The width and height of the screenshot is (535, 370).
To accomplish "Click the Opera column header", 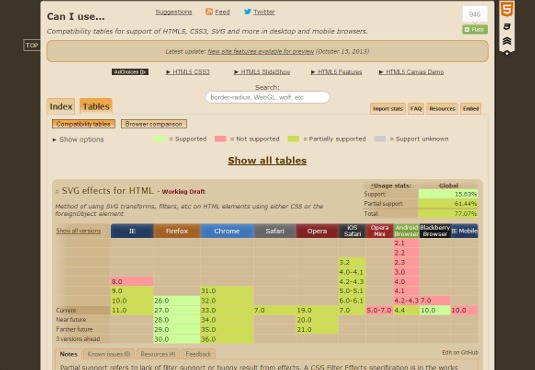I will click(317, 231).
